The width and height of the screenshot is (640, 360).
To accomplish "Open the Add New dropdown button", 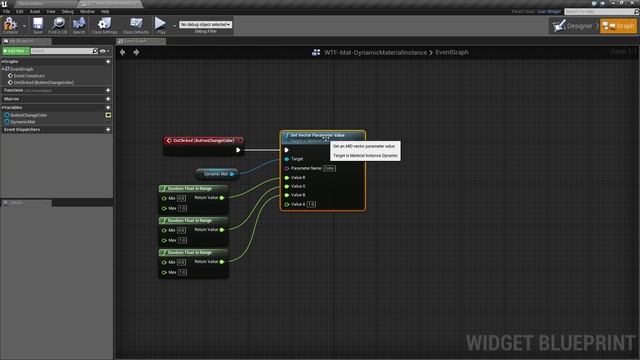I will click(16, 51).
